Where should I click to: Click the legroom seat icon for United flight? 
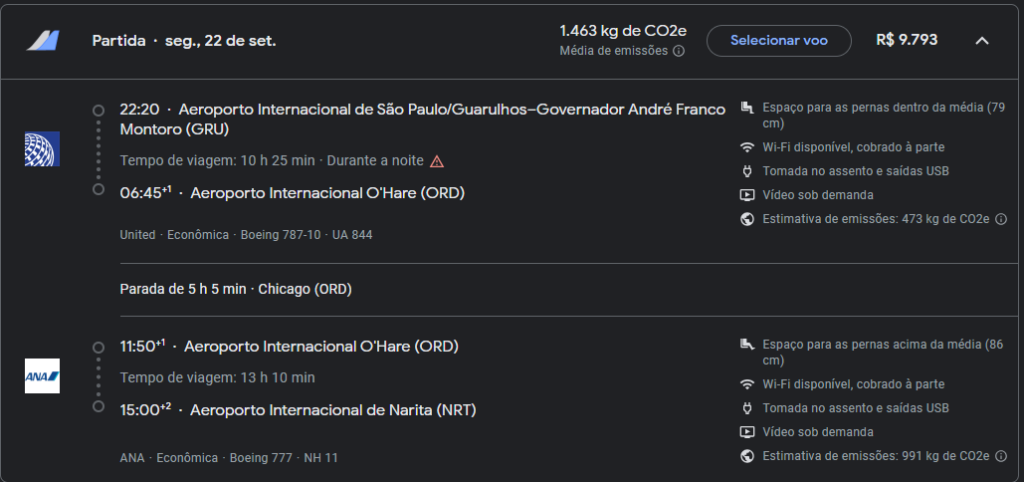[x=746, y=107]
